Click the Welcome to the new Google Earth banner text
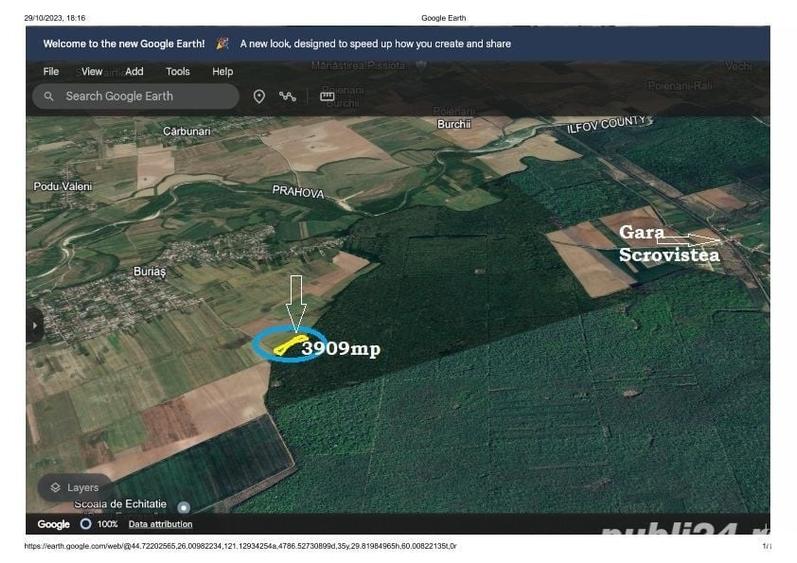 pos(124,44)
